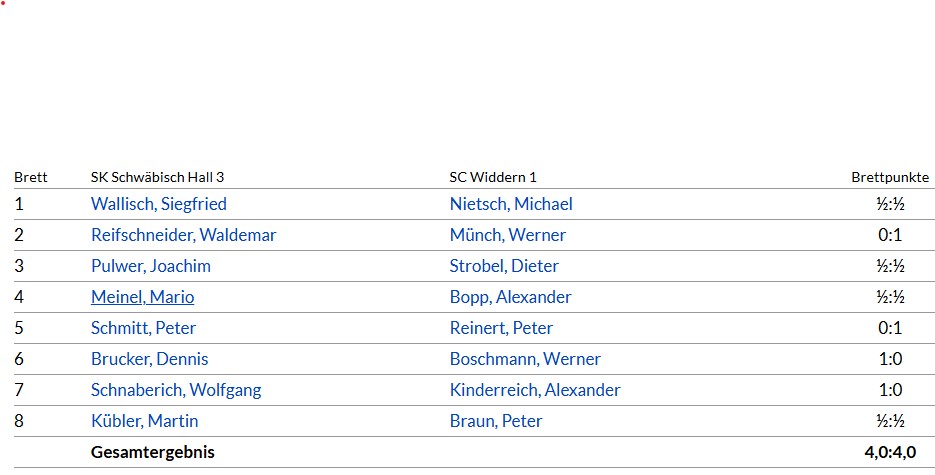Open Schnaberich, Wolfgang player link
This screenshot has height=475, width=935.
[176, 390]
